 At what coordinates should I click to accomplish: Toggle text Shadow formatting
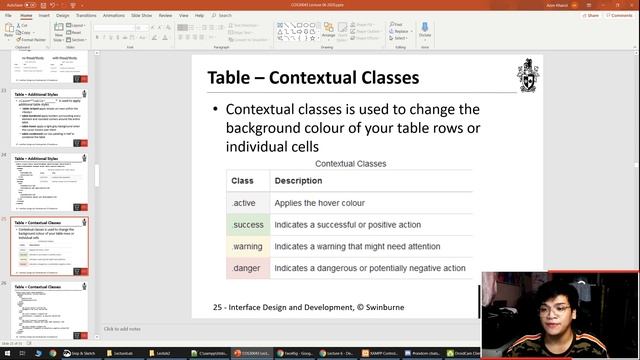118,38
